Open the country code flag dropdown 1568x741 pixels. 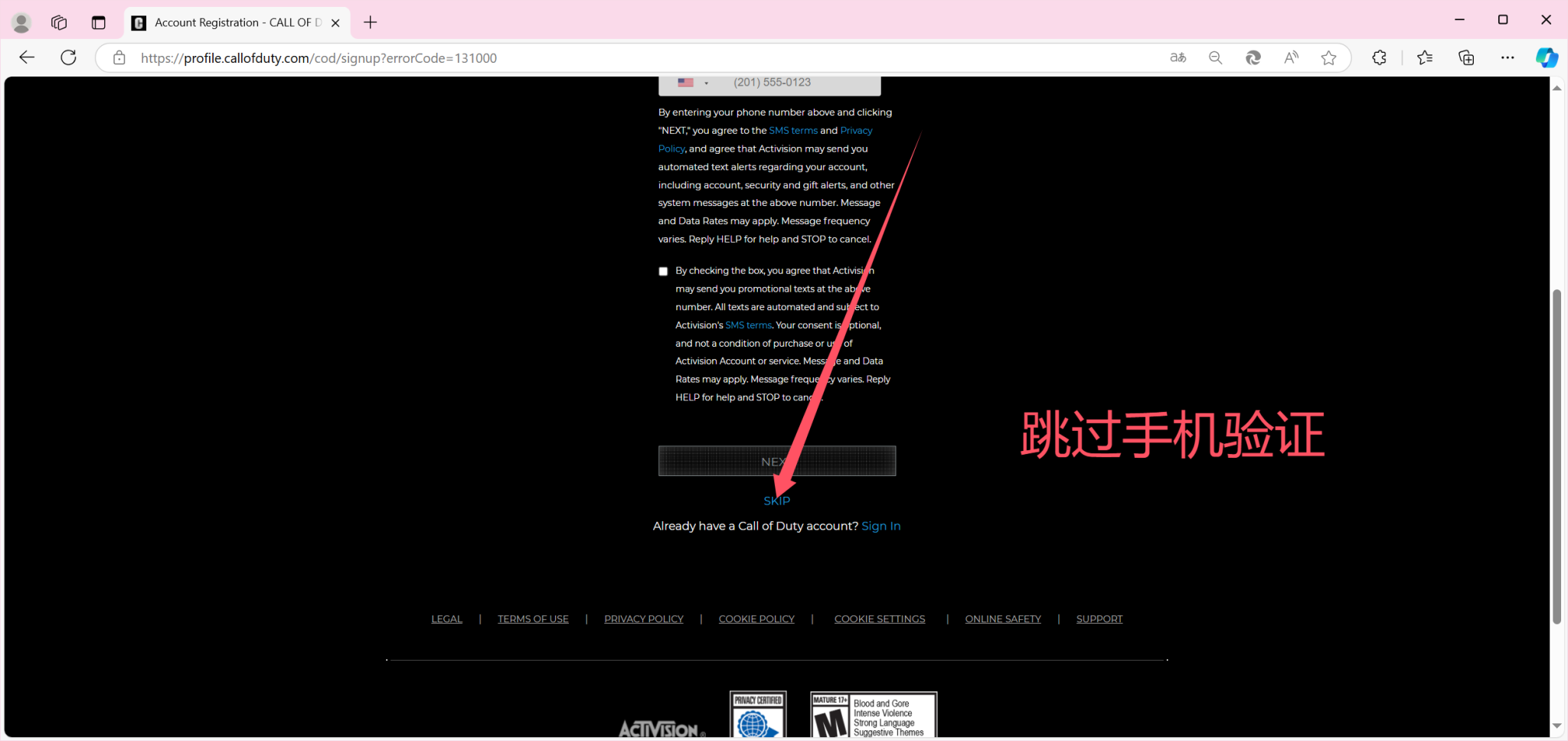(x=693, y=82)
